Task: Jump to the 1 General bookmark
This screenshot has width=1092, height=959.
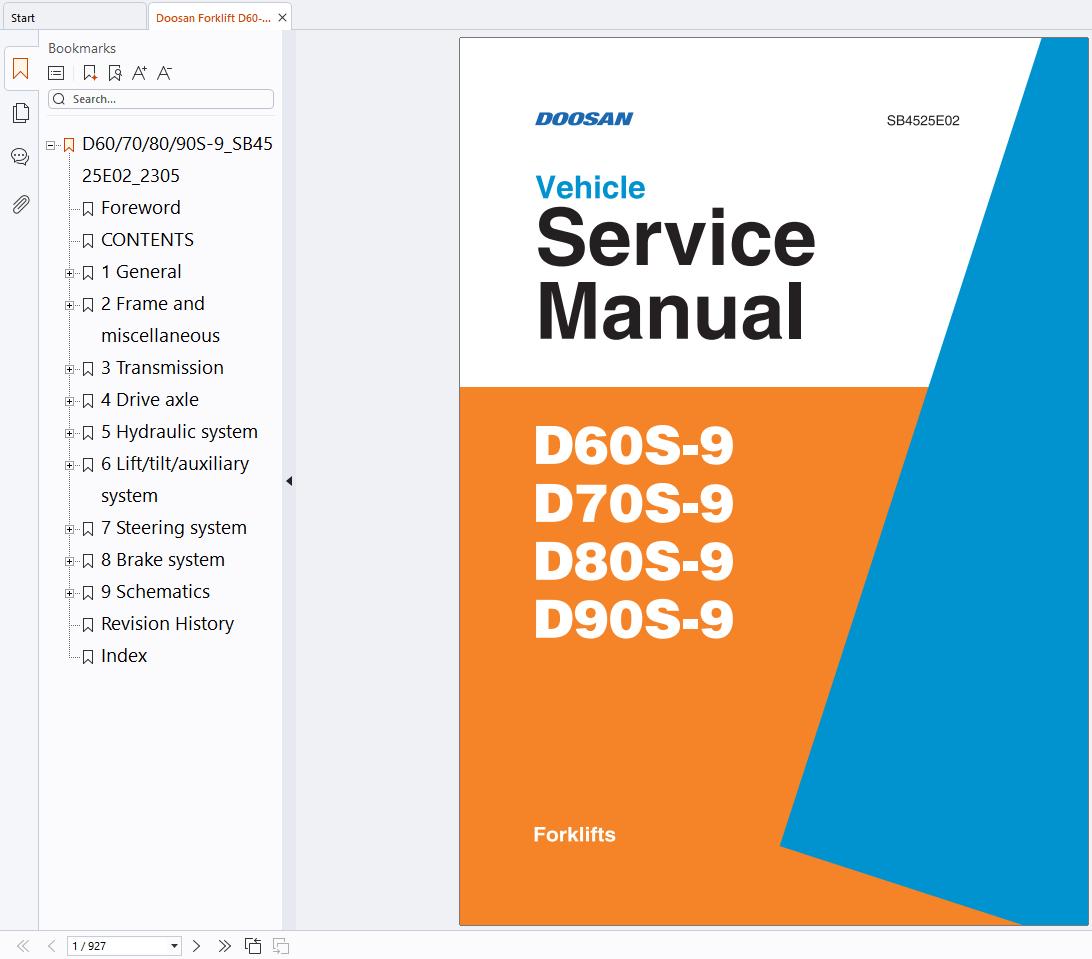Action: click(141, 272)
